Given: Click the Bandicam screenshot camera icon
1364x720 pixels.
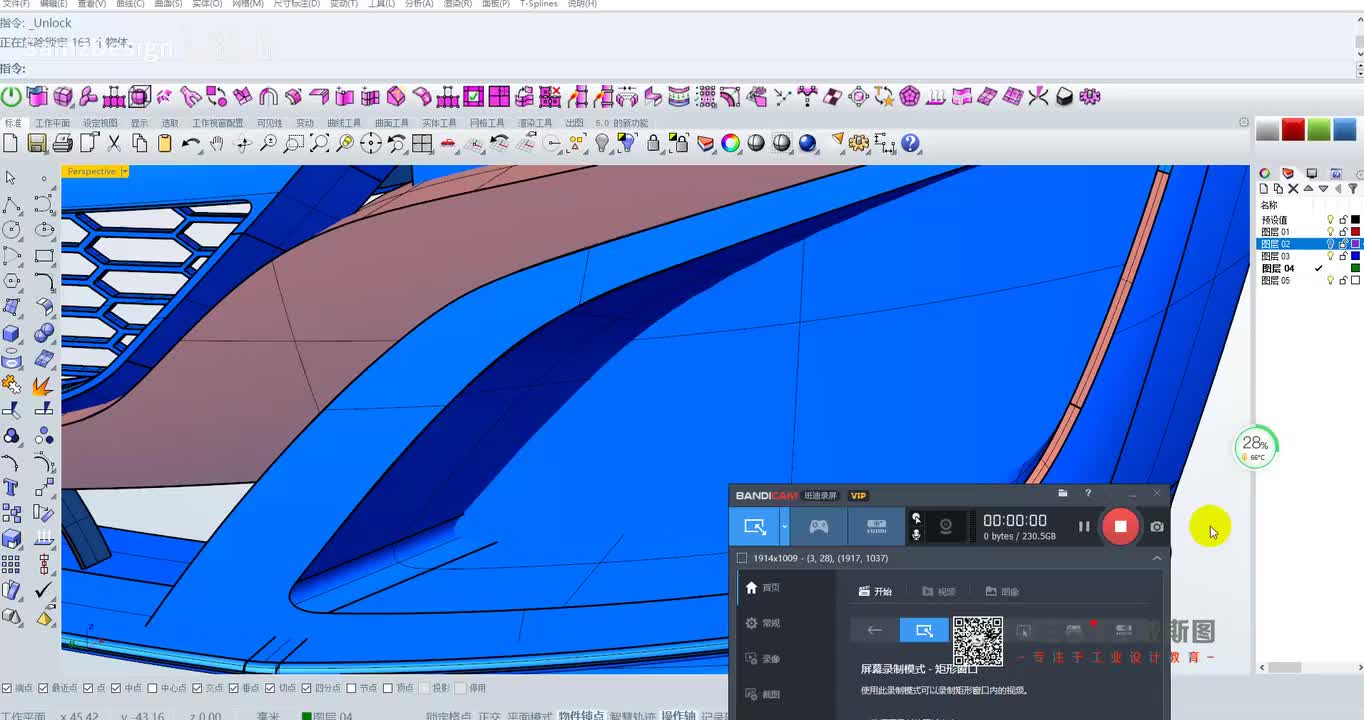Looking at the screenshot, I should 1157,527.
